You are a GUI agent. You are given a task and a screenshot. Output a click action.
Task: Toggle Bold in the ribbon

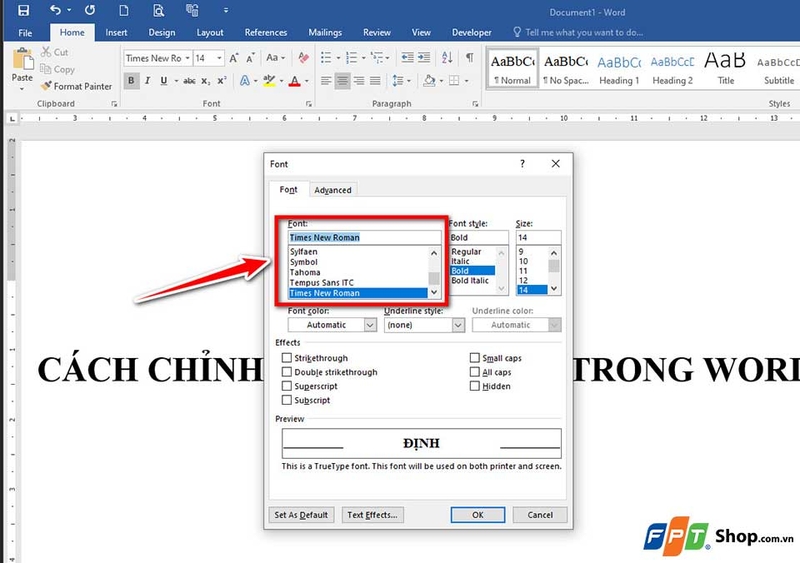click(x=131, y=81)
